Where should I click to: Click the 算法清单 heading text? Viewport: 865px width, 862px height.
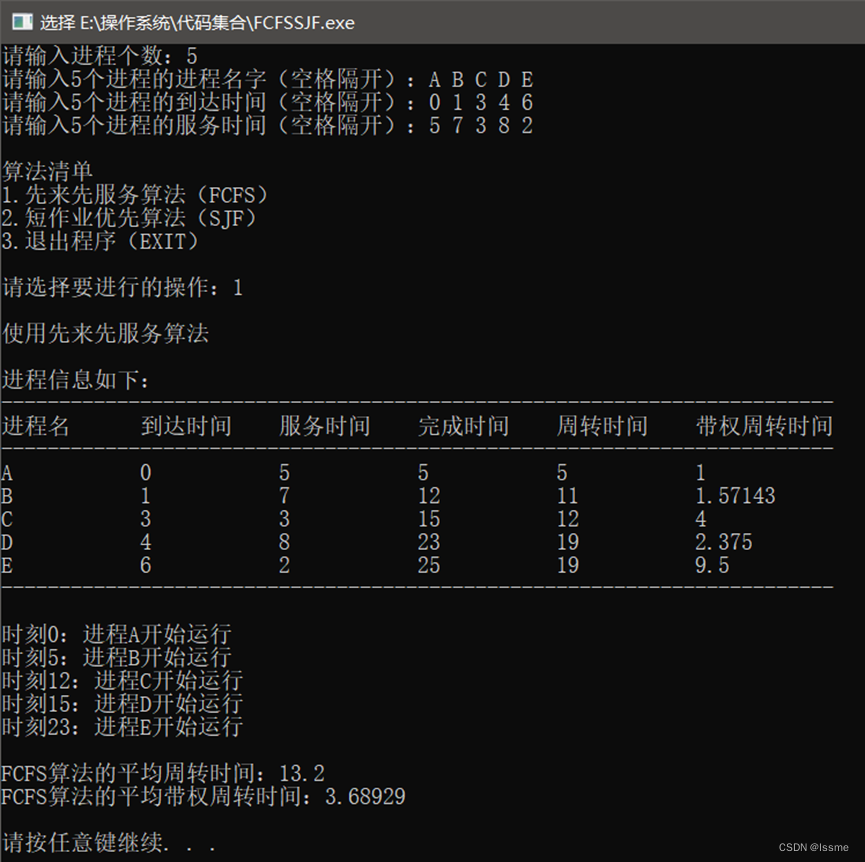click(46, 171)
